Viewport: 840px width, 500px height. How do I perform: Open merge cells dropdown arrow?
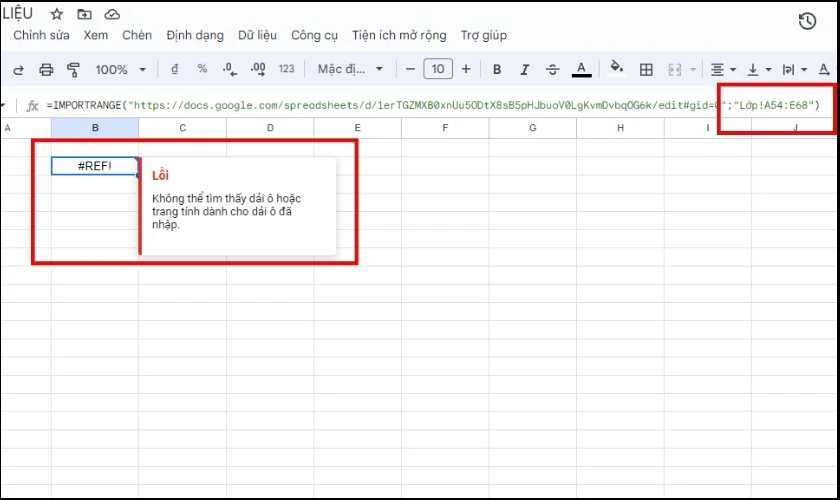[693, 70]
